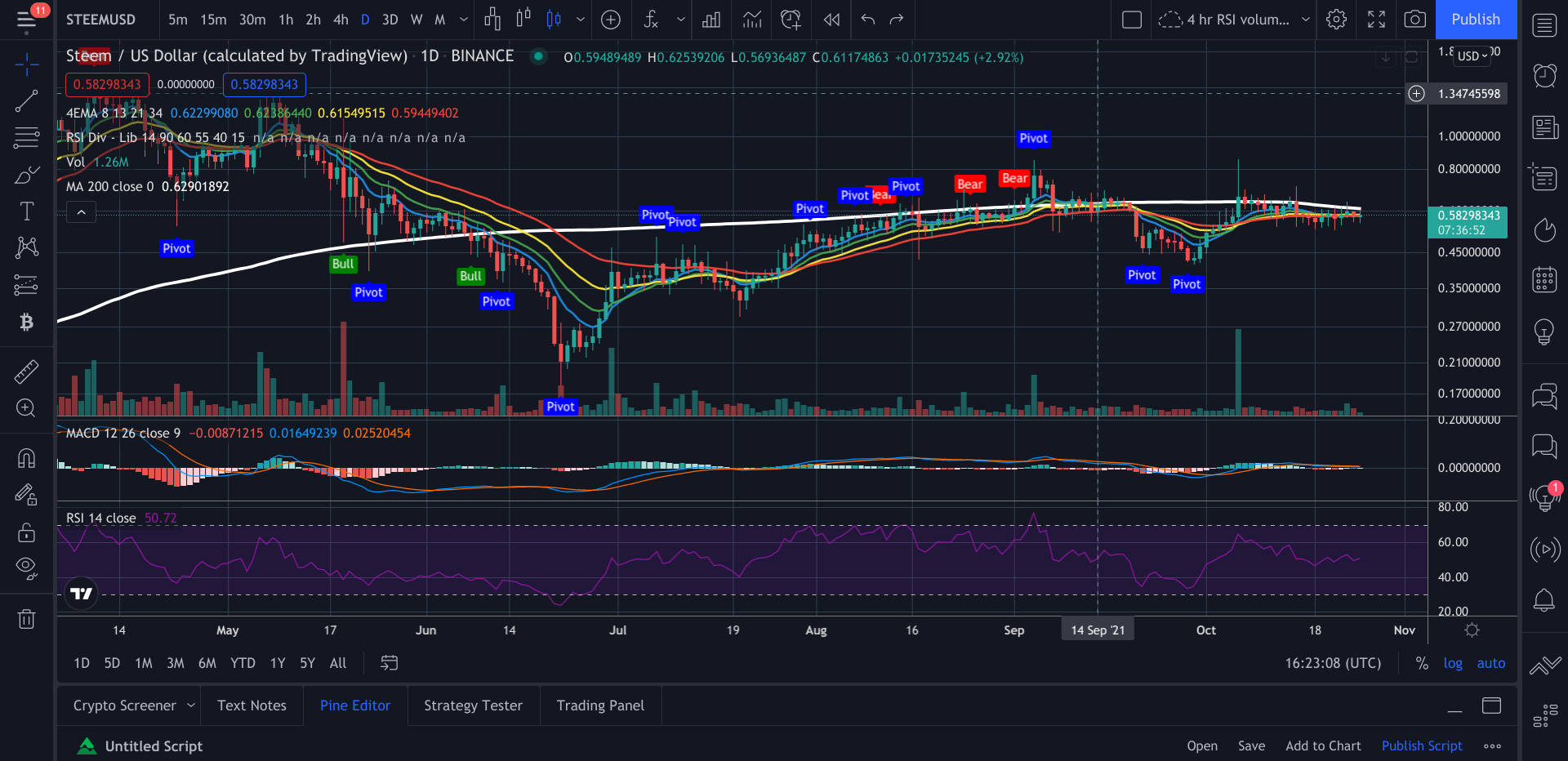Toggle stay in drawing mode

[x=26, y=495]
